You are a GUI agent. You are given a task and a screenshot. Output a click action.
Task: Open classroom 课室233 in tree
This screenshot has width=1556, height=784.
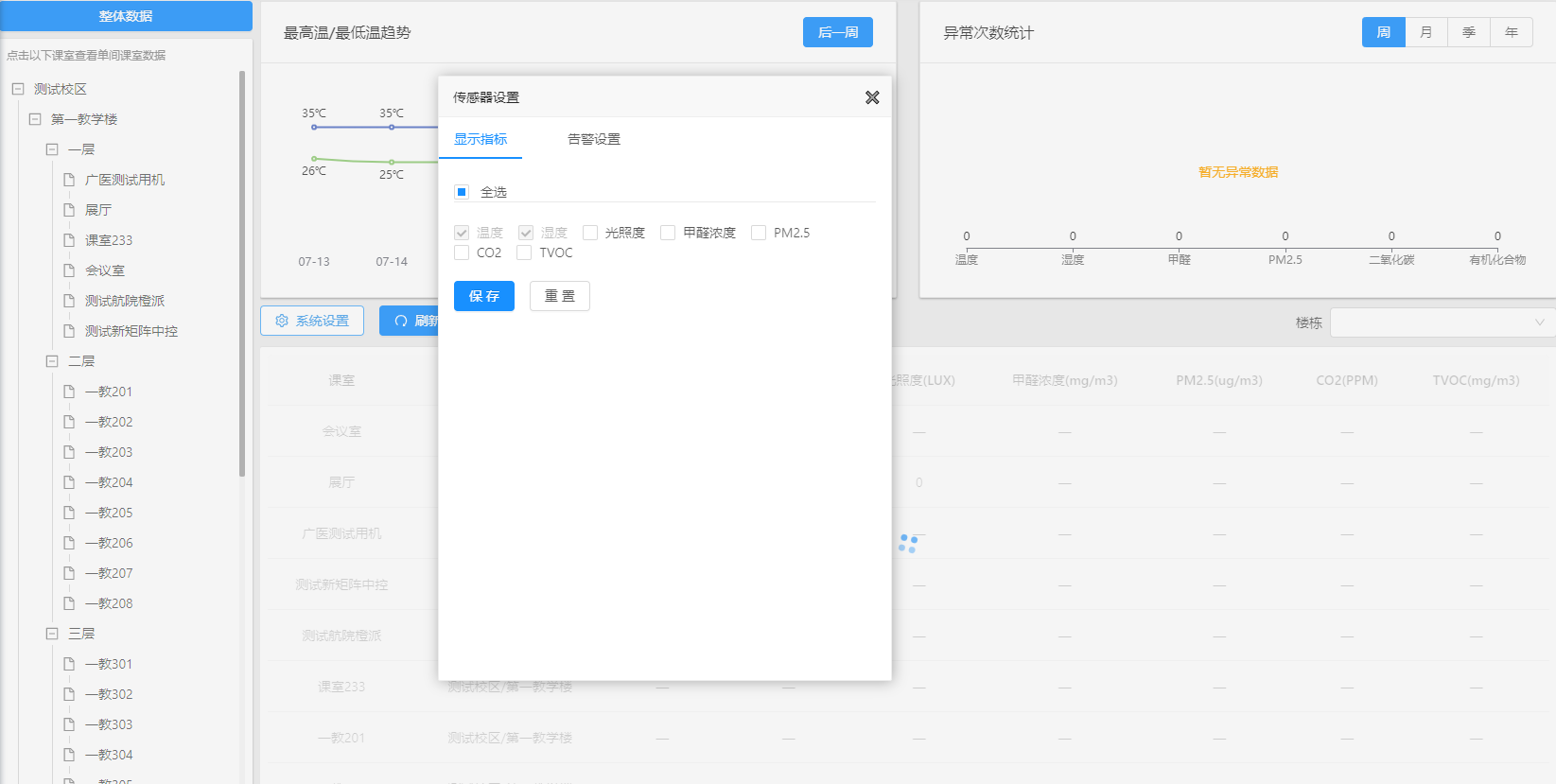[x=109, y=240]
